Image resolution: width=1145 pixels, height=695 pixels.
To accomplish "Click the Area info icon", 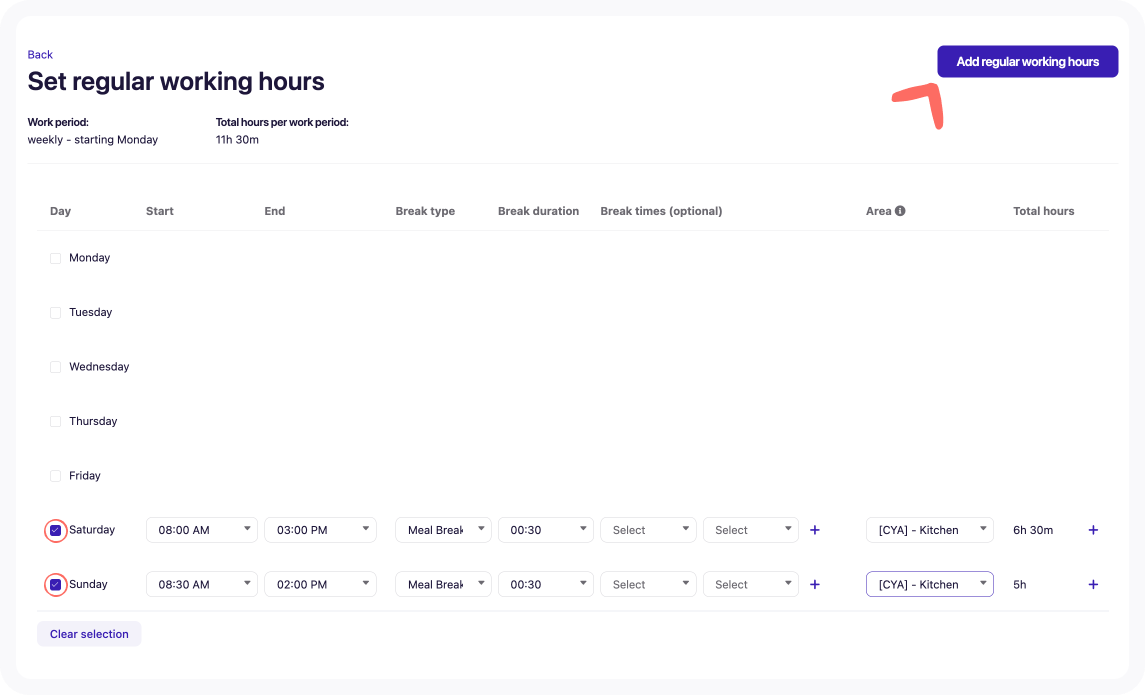I will click(900, 211).
